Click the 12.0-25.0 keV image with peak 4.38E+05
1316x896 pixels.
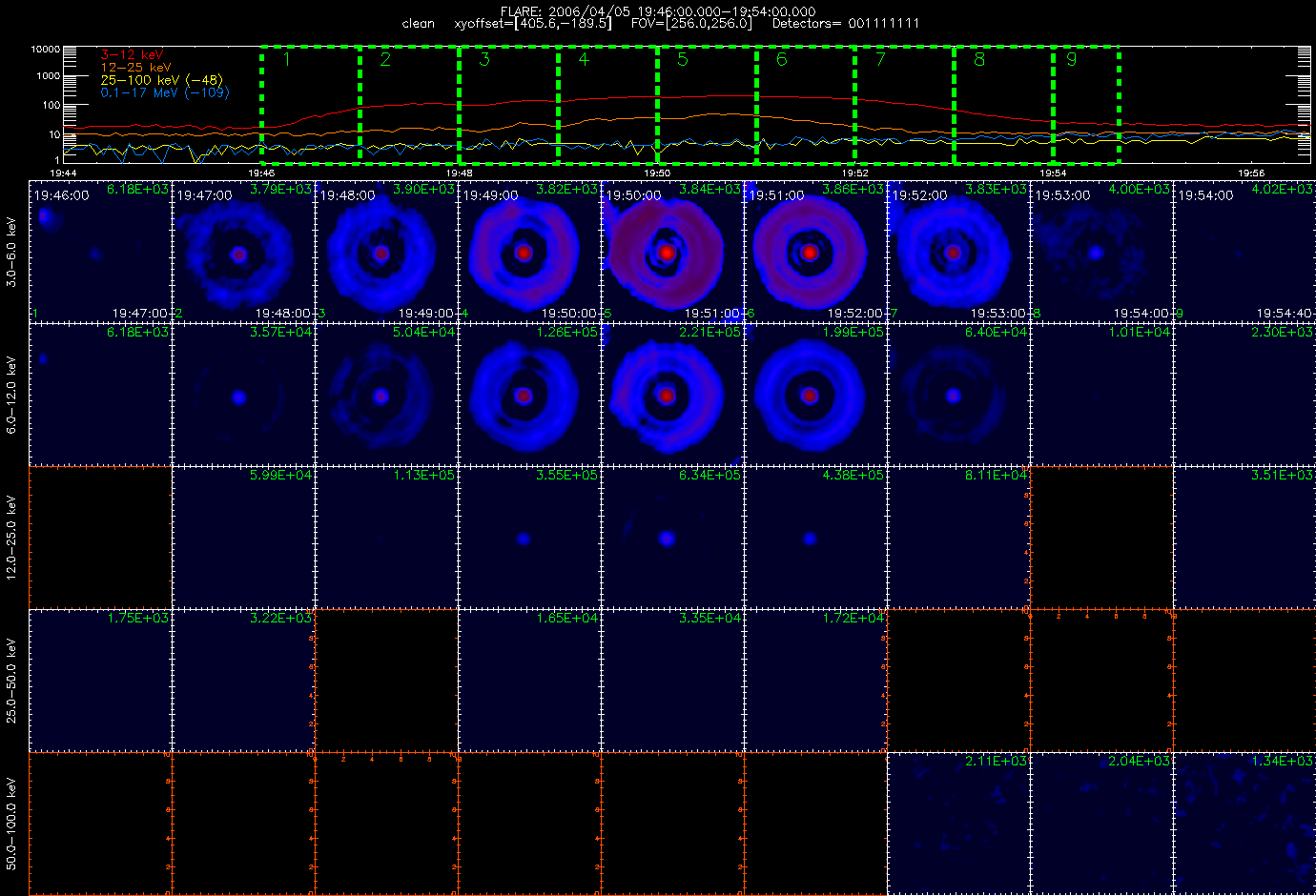click(x=815, y=538)
